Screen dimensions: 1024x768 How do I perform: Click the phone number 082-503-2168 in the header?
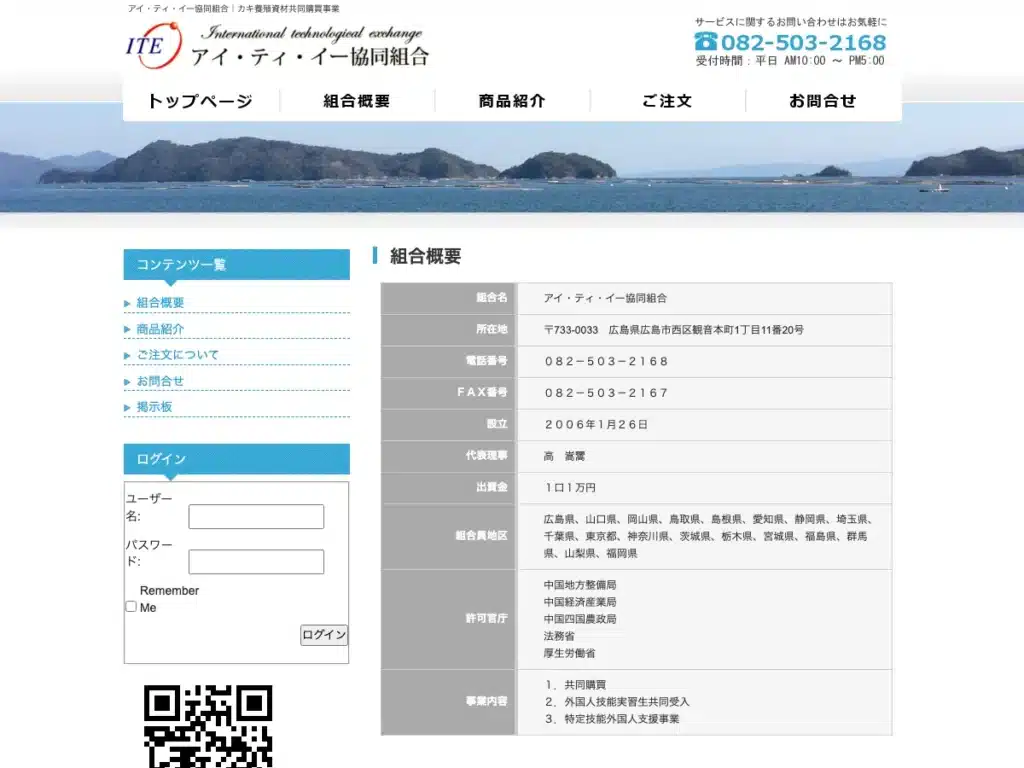pos(803,42)
